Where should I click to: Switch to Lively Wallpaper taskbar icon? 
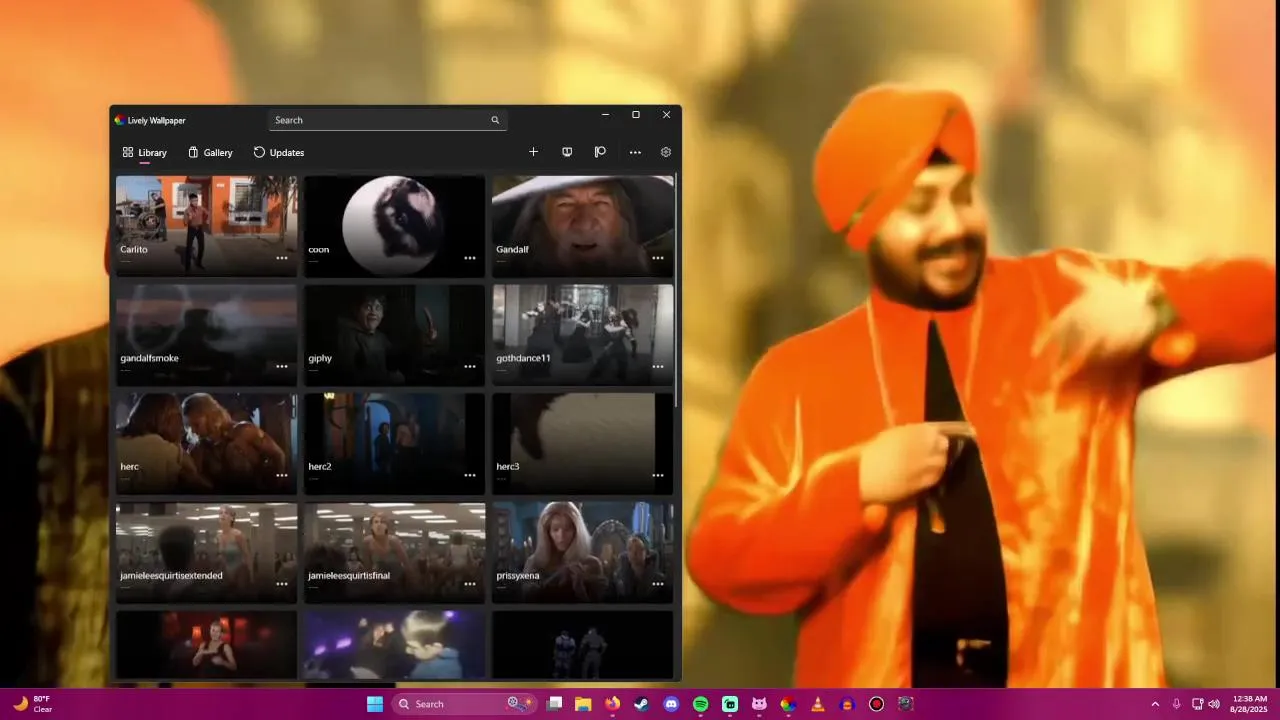pos(788,704)
